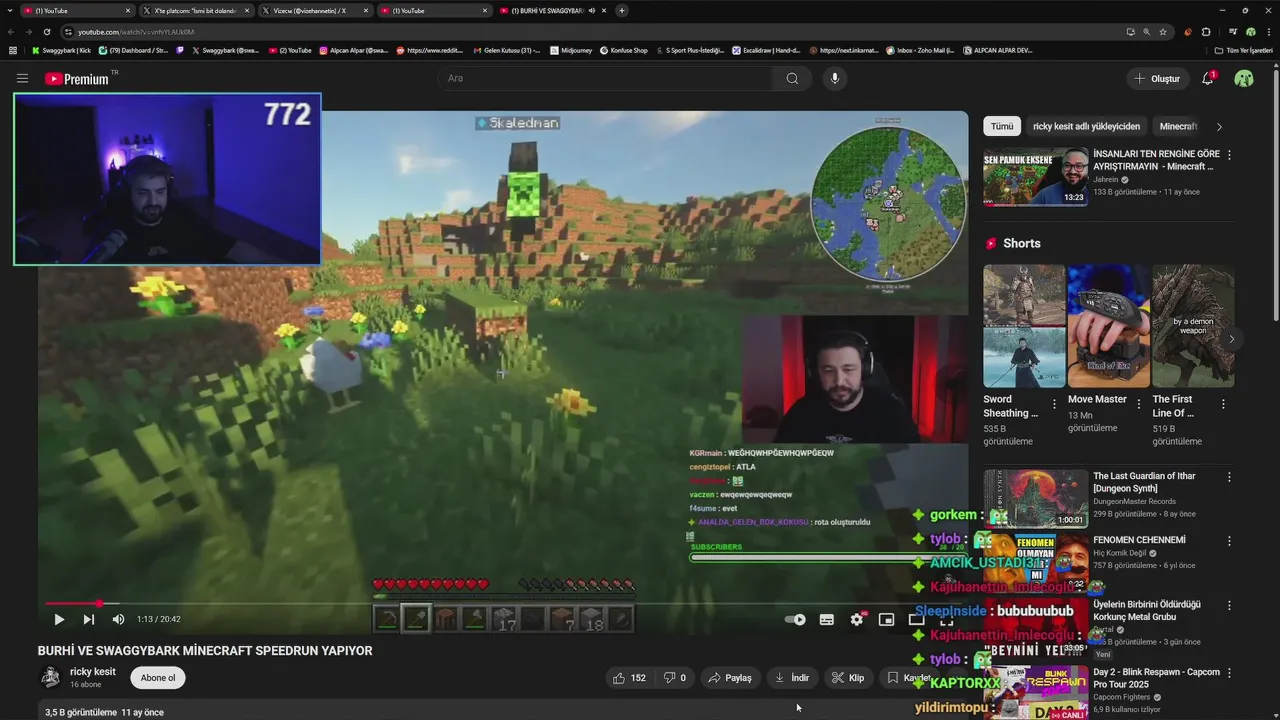Seek on the video progress bar
1280x720 pixels.
point(503,604)
